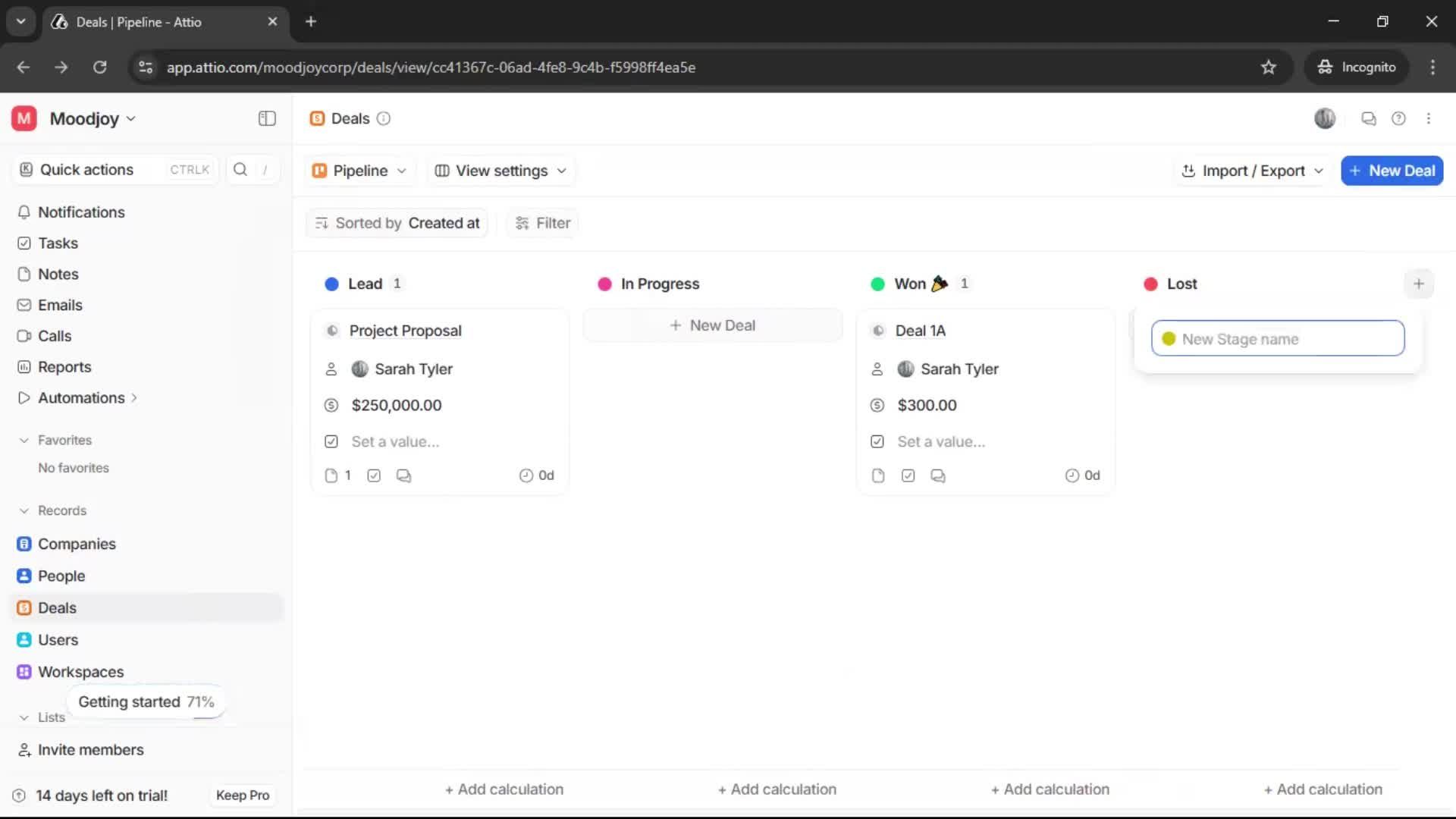The width and height of the screenshot is (1456, 819).
Task: Click Invite members at the bottom
Action: pyautogui.click(x=90, y=750)
